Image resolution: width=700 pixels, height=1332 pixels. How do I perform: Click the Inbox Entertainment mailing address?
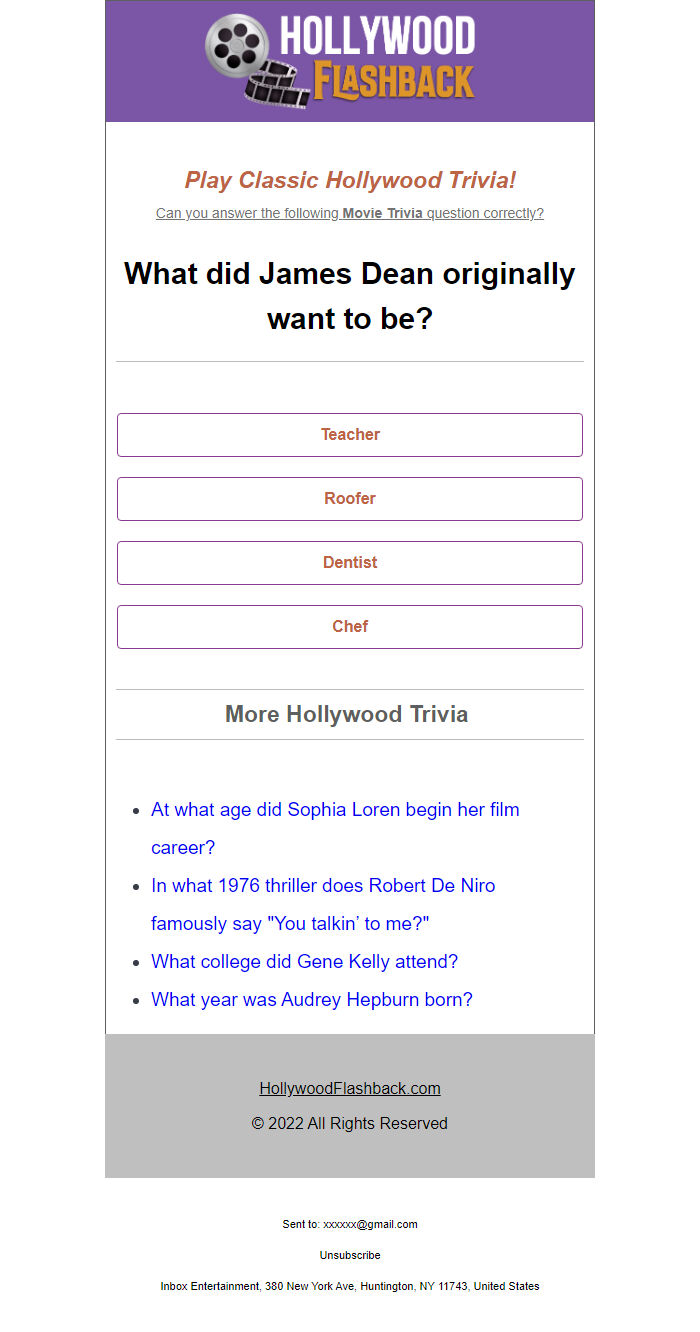350,1286
